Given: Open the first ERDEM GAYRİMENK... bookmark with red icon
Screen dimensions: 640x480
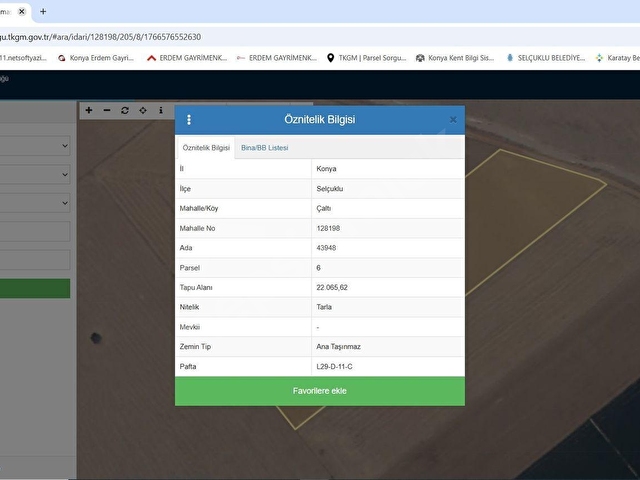Looking at the screenshot, I should coord(187,58).
